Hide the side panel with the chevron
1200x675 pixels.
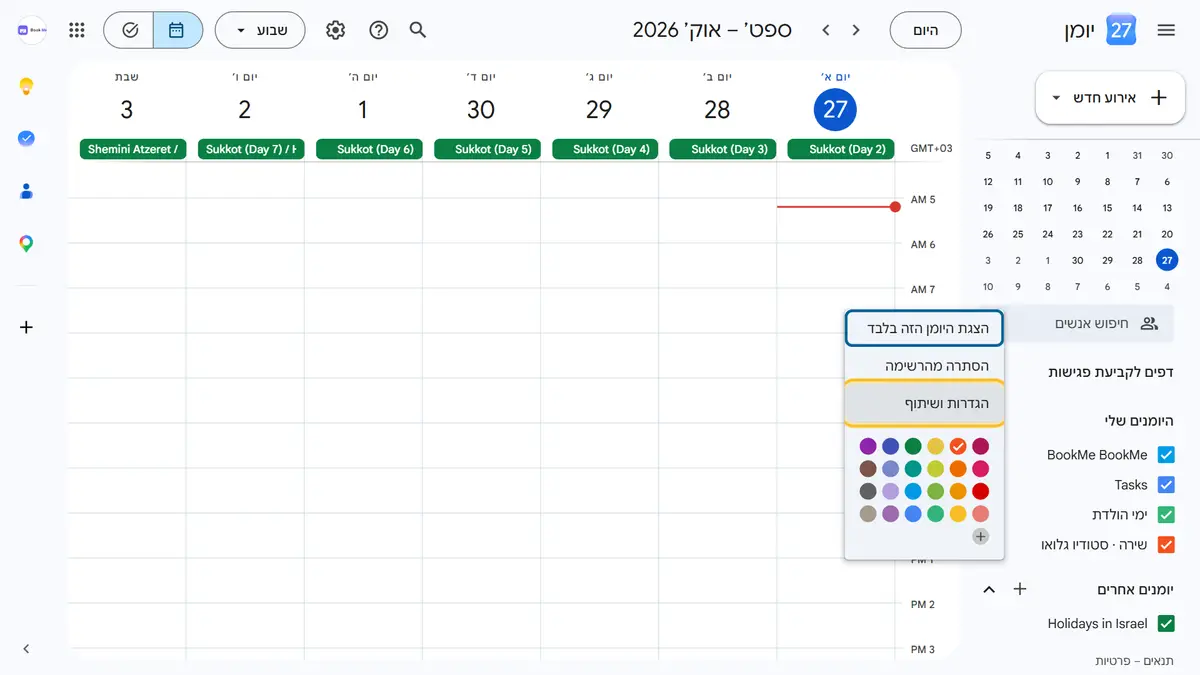click(x=27, y=649)
